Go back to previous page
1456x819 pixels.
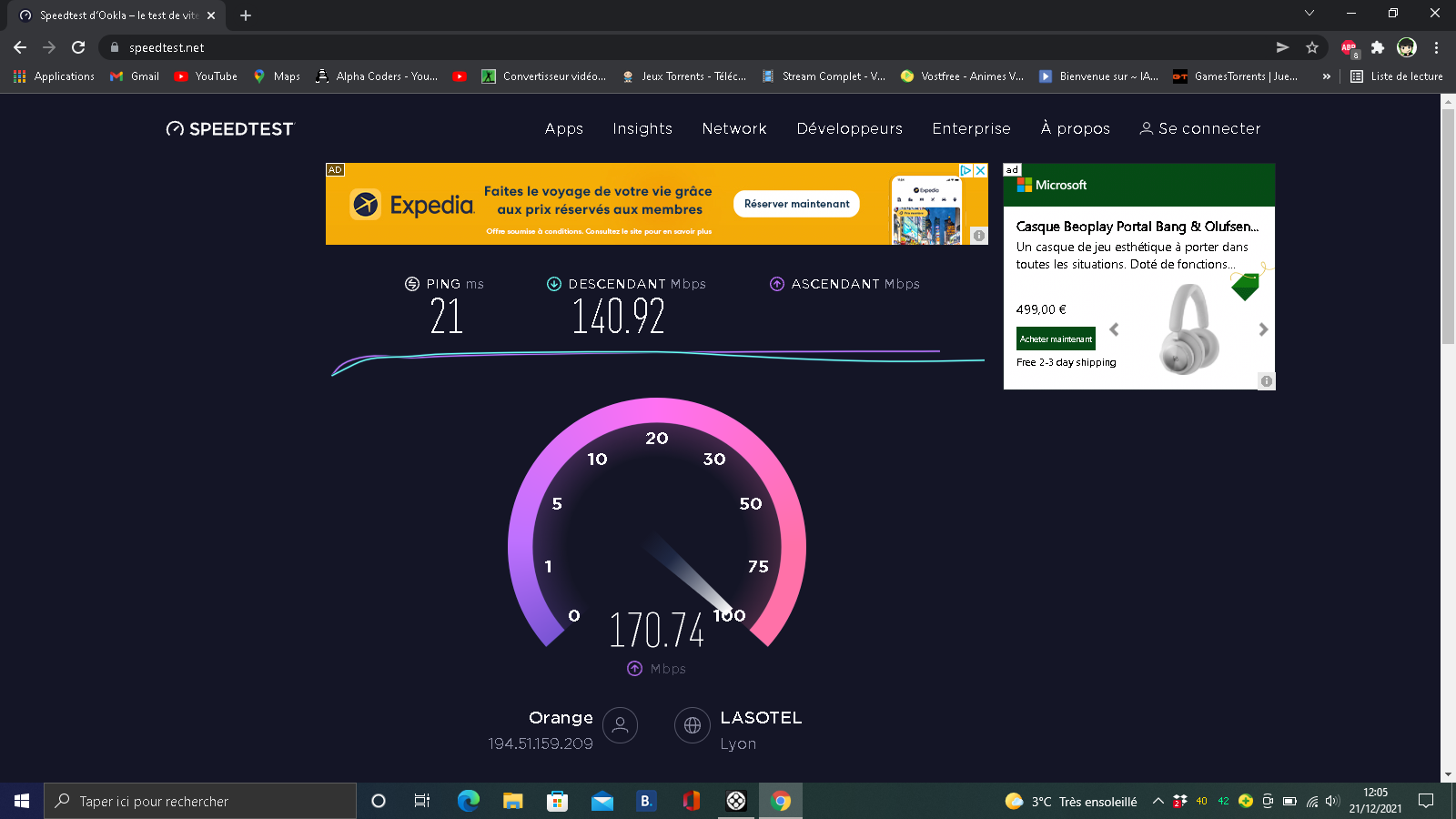point(20,47)
